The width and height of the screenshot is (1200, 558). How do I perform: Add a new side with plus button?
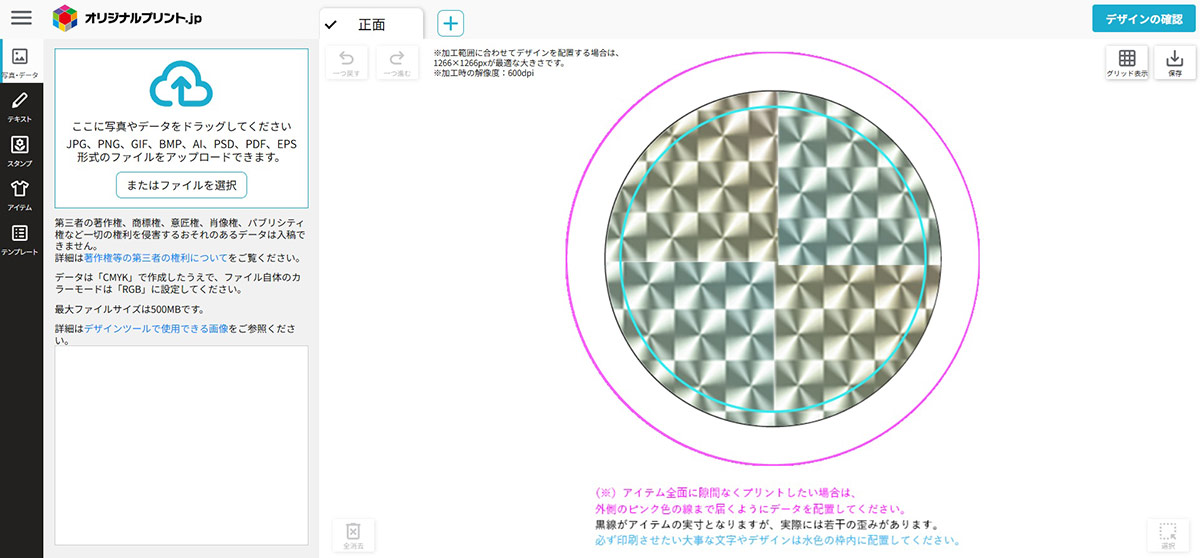451,24
